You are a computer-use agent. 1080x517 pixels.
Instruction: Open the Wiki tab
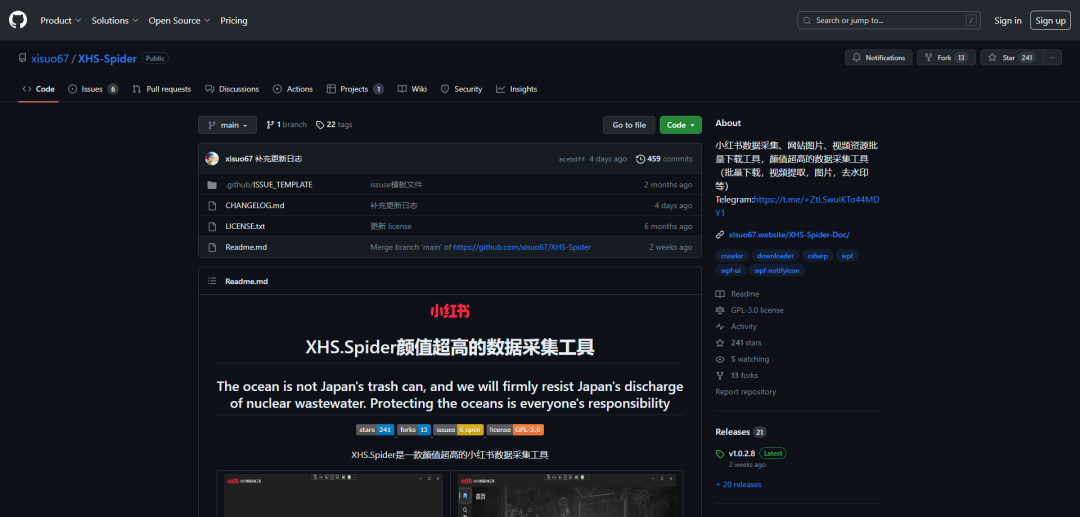coord(412,89)
